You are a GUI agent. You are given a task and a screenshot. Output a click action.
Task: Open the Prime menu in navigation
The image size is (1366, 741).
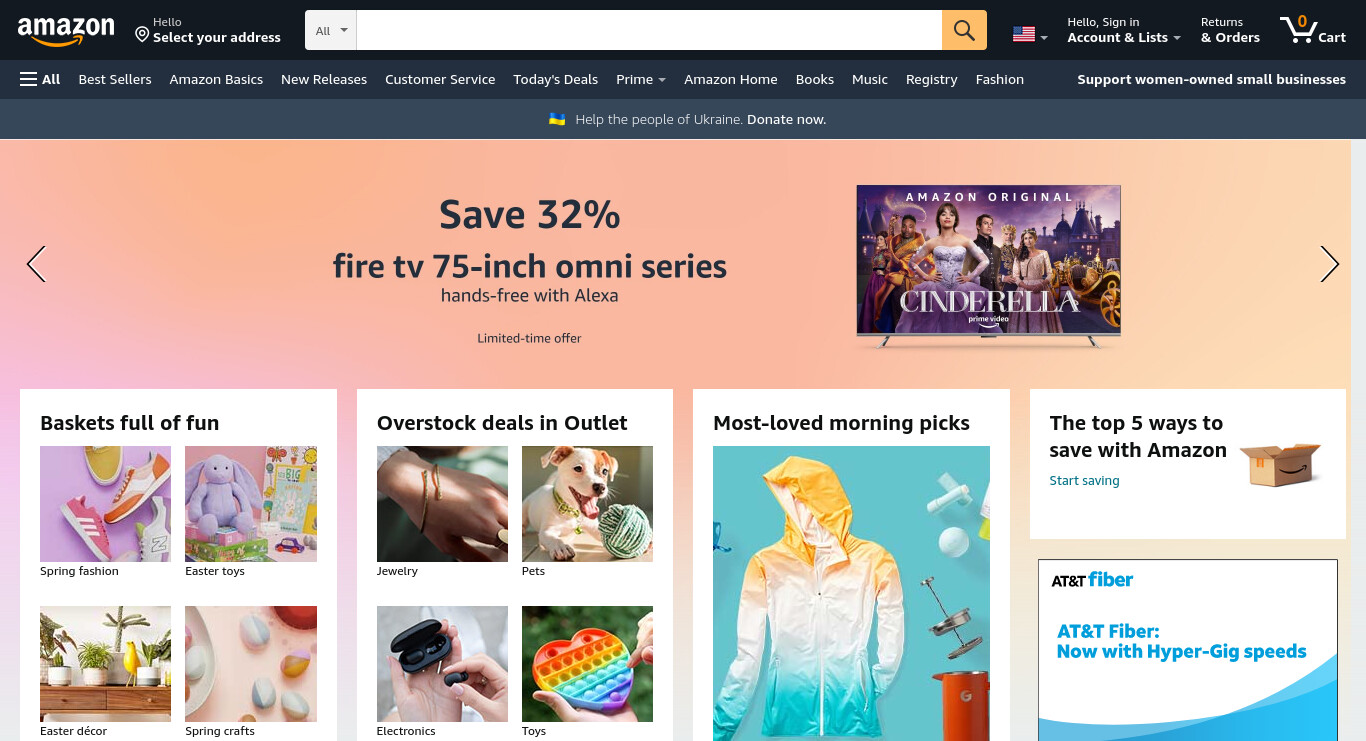tap(641, 79)
